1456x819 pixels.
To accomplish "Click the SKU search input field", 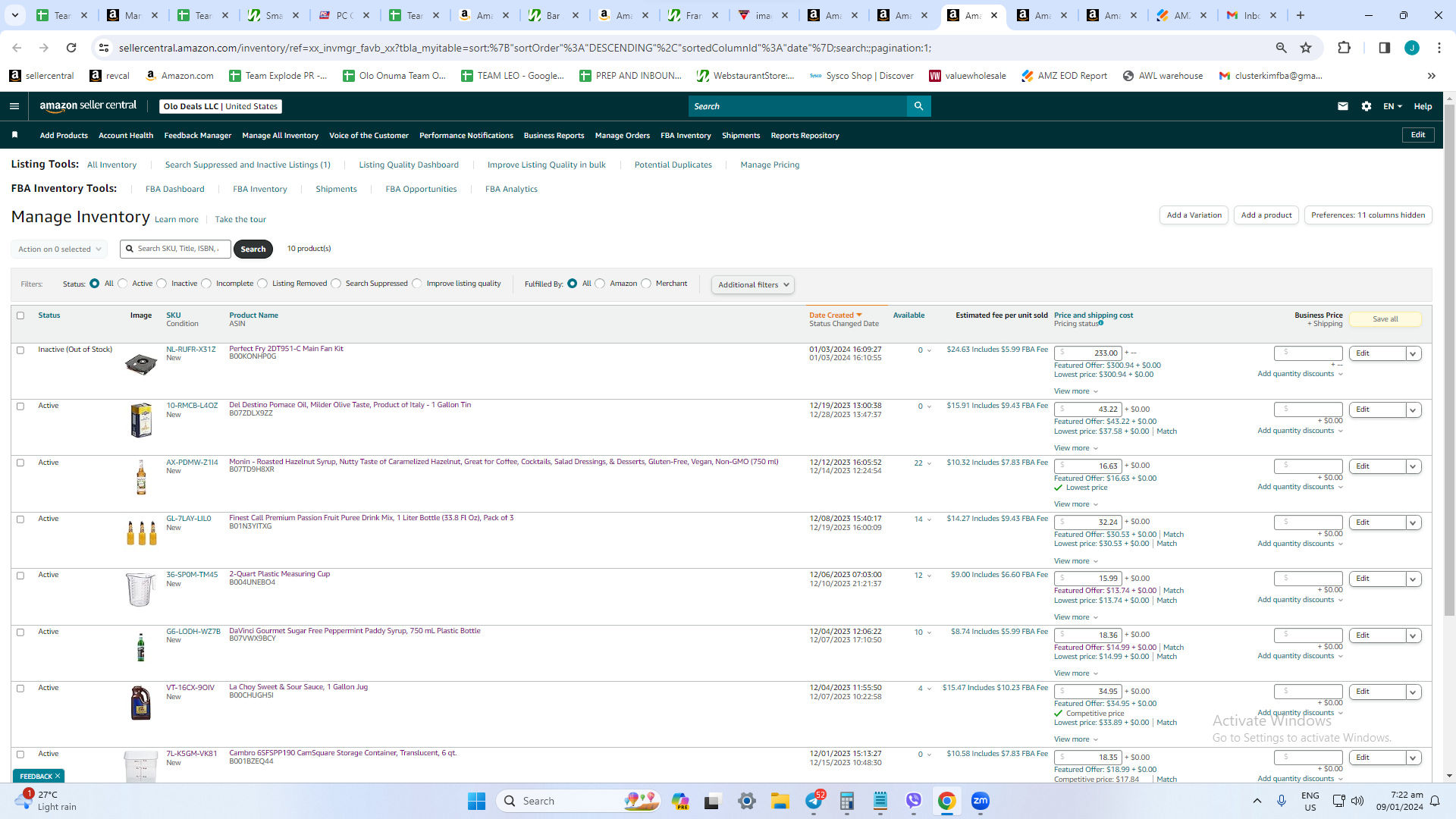I will coord(175,249).
